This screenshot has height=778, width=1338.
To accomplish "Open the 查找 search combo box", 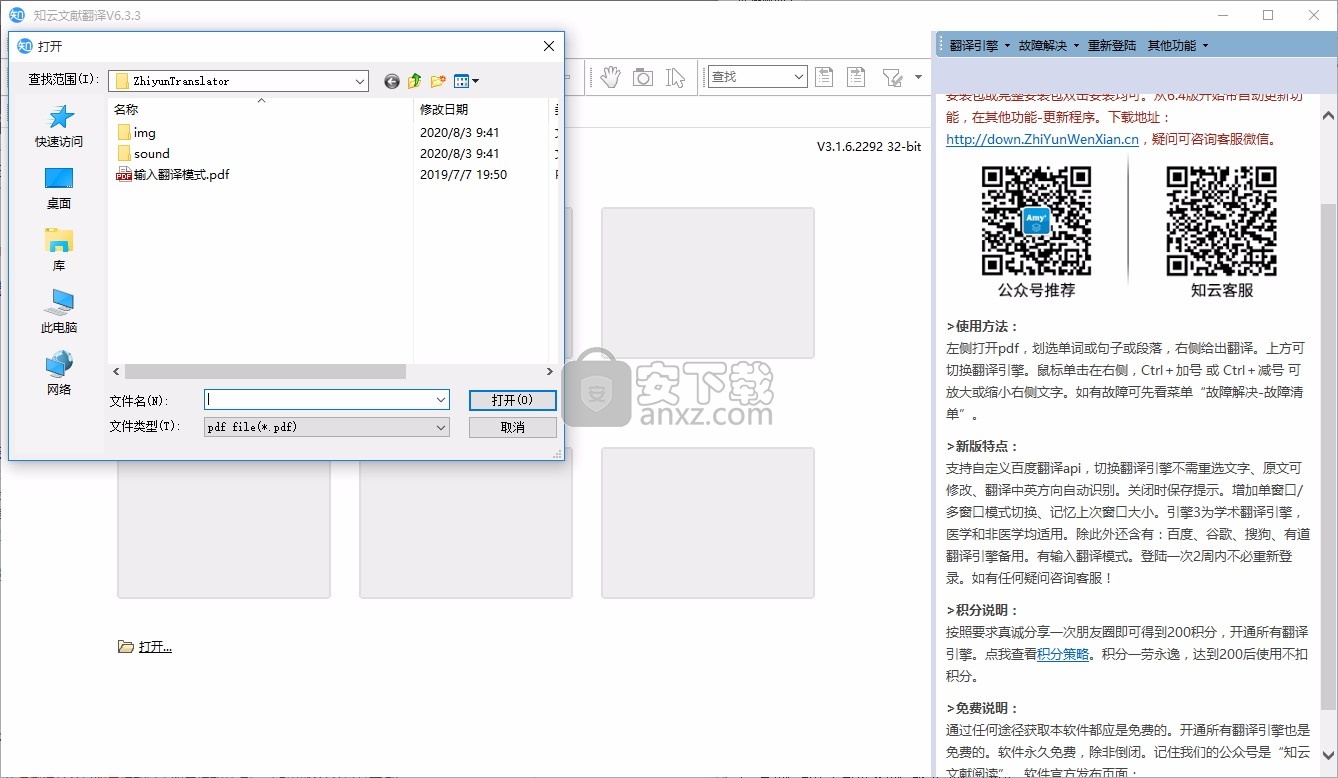I will click(758, 76).
